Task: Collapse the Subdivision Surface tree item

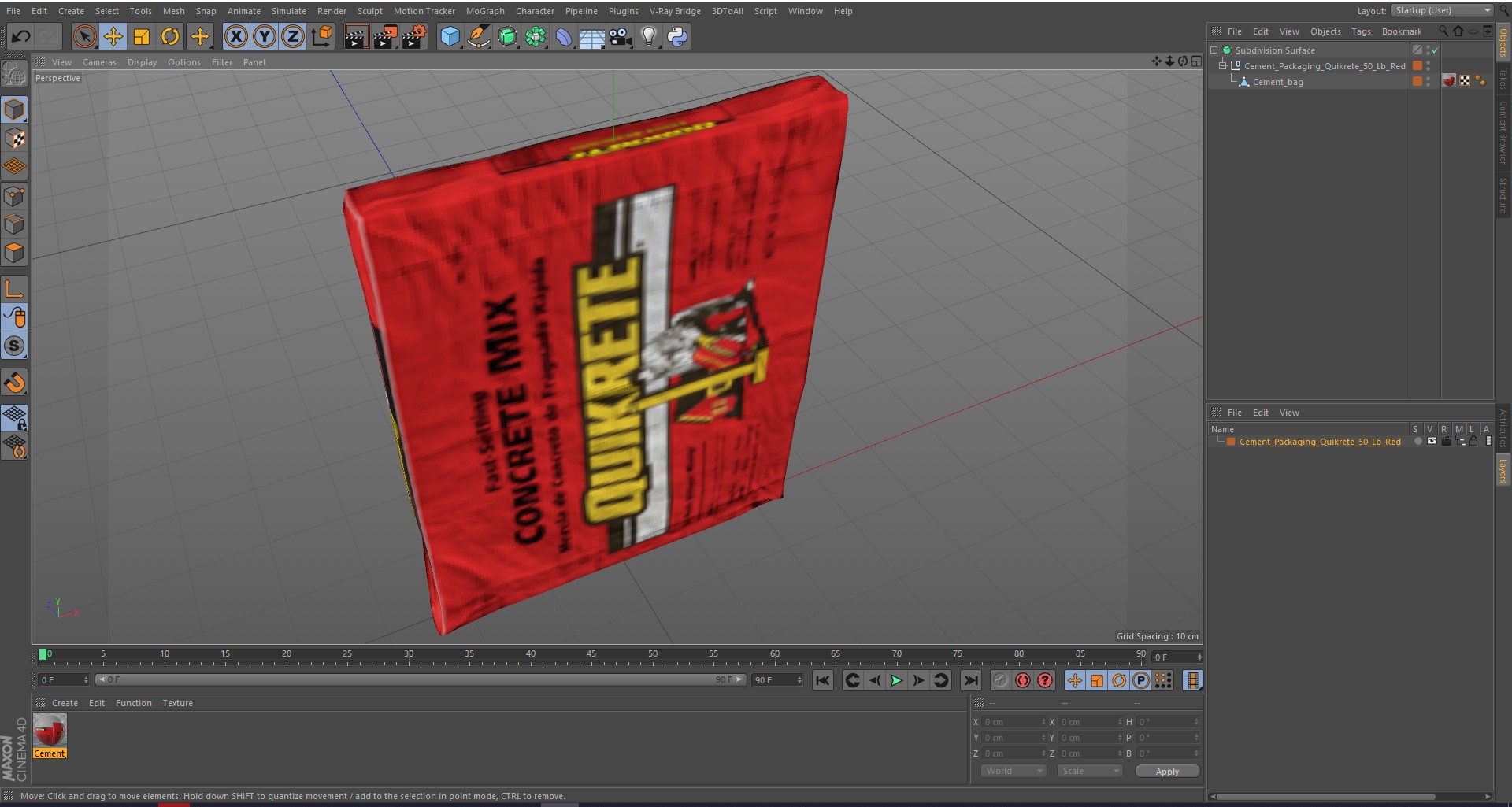Action: (1214, 50)
